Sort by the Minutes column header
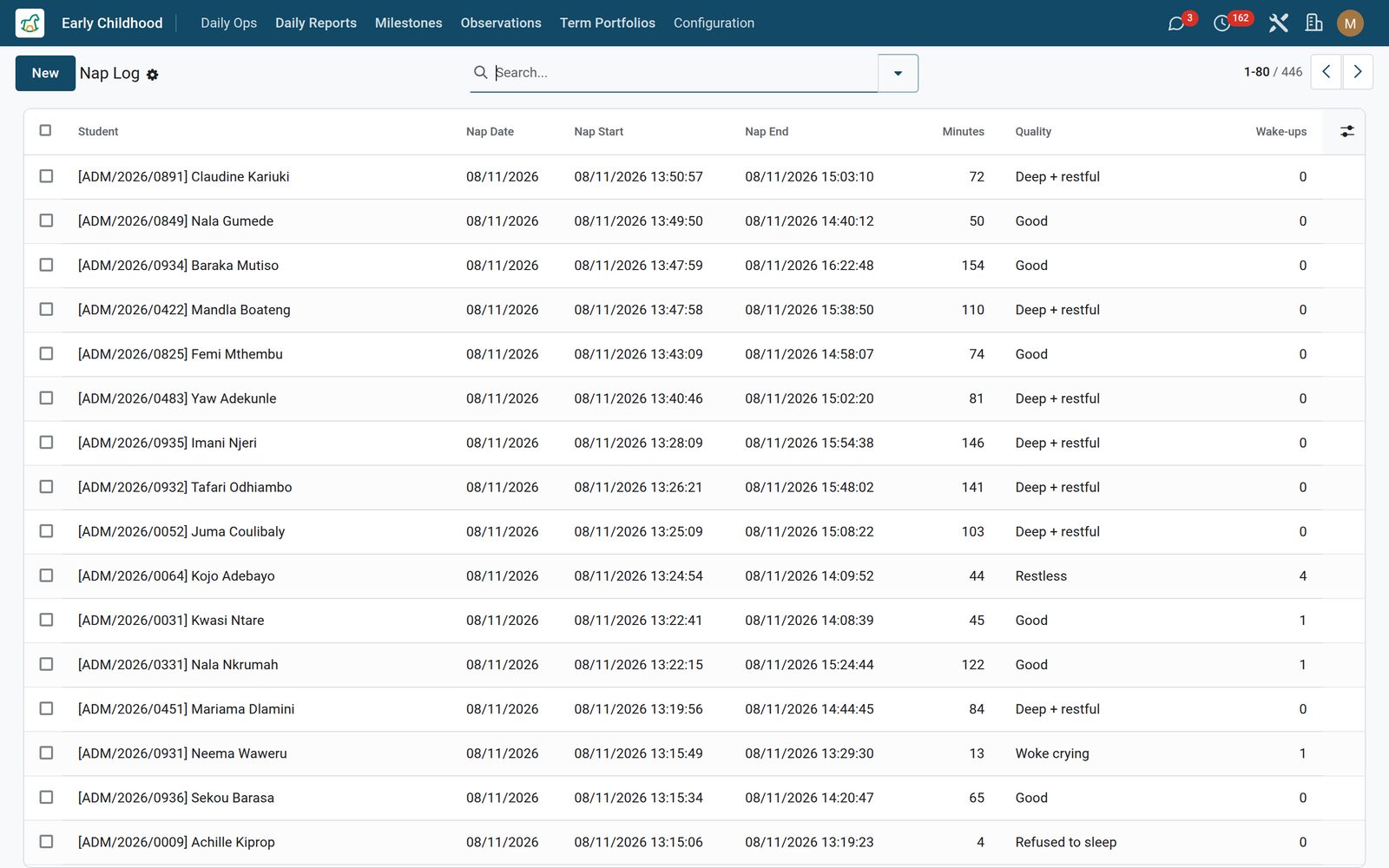The width and height of the screenshot is (1389, 868). 963,131
